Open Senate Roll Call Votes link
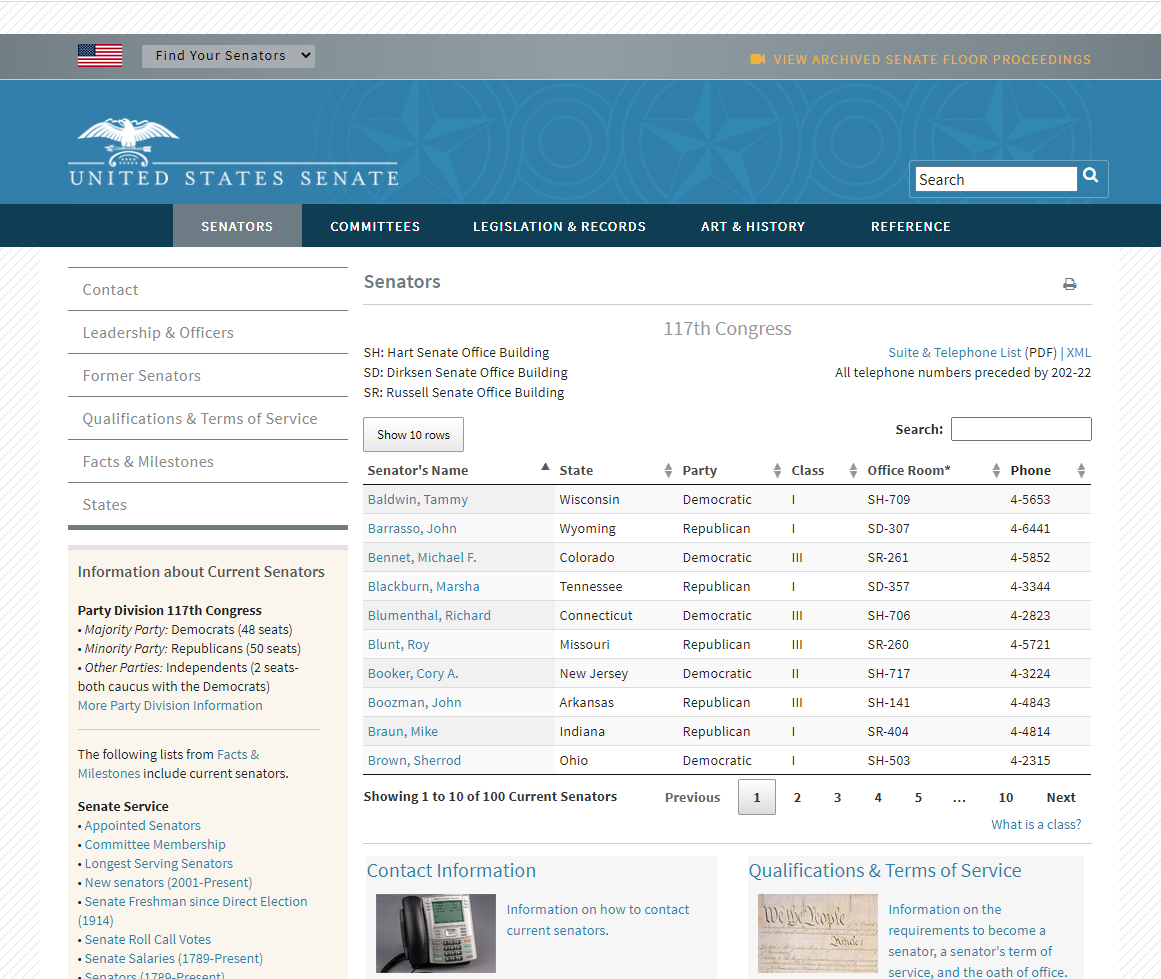The width and height of the screenshot is (1161, 979). pos(147,939)
